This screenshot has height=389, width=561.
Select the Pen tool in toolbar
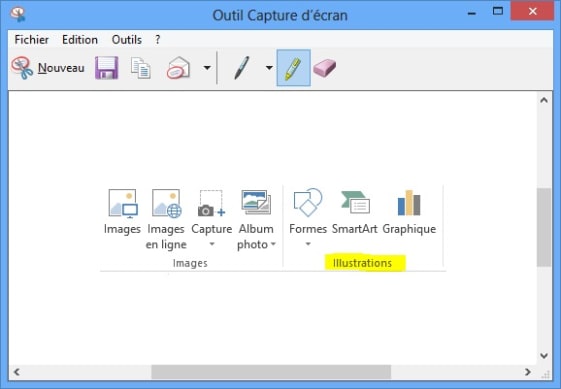[242, 68]
